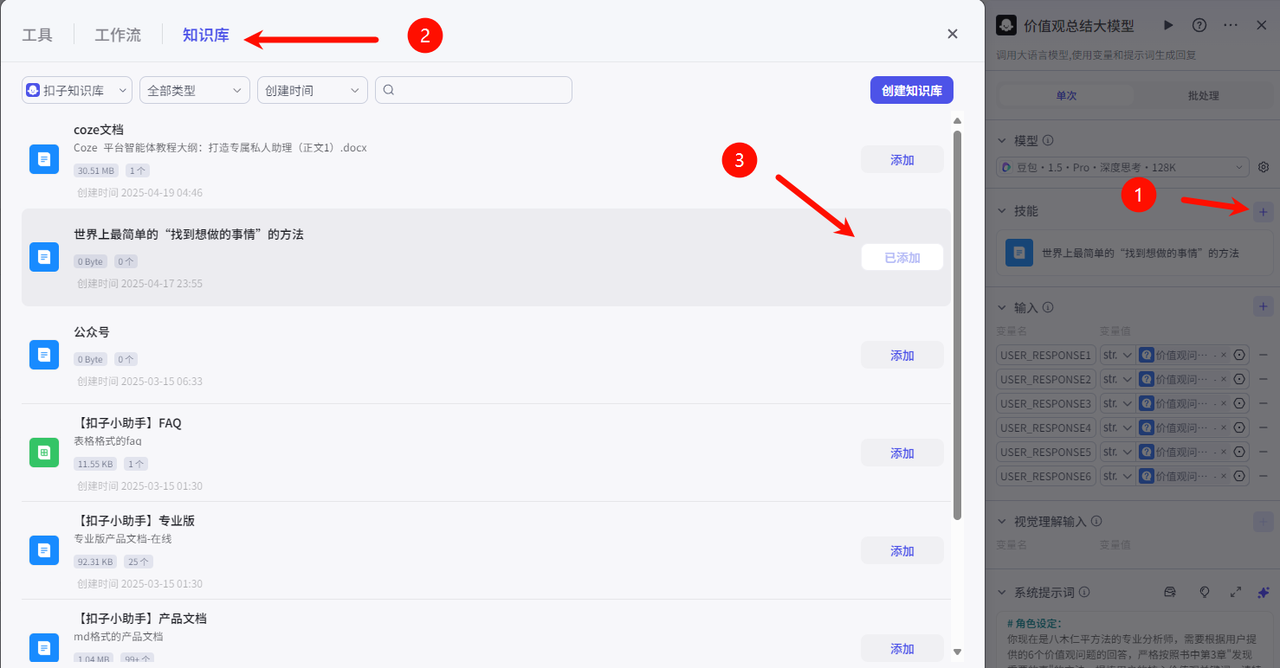Click the add skill plus icon
The width and height of the screenshot is (1280, 668).
point(1262,211)
